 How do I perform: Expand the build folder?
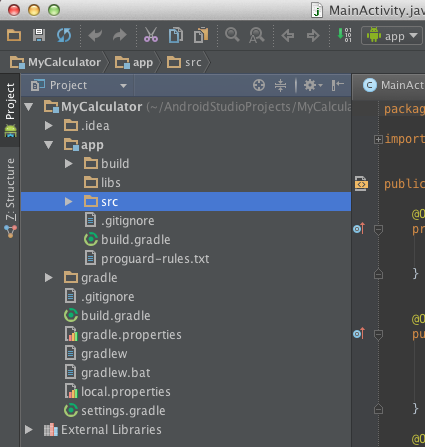coord(69,164)
